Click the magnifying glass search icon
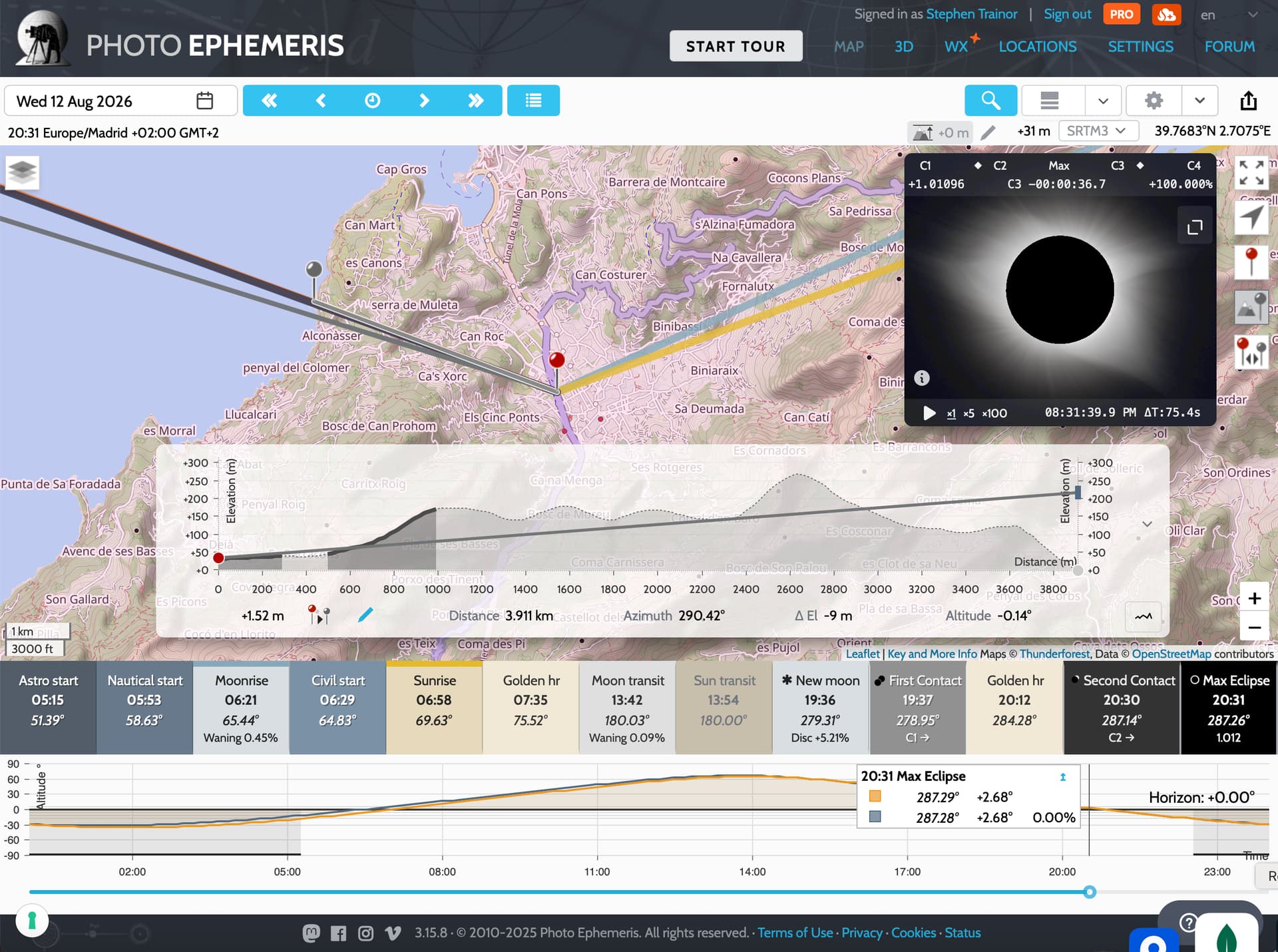This screenshot has height=952, width=1278. [x=990, y=101]
